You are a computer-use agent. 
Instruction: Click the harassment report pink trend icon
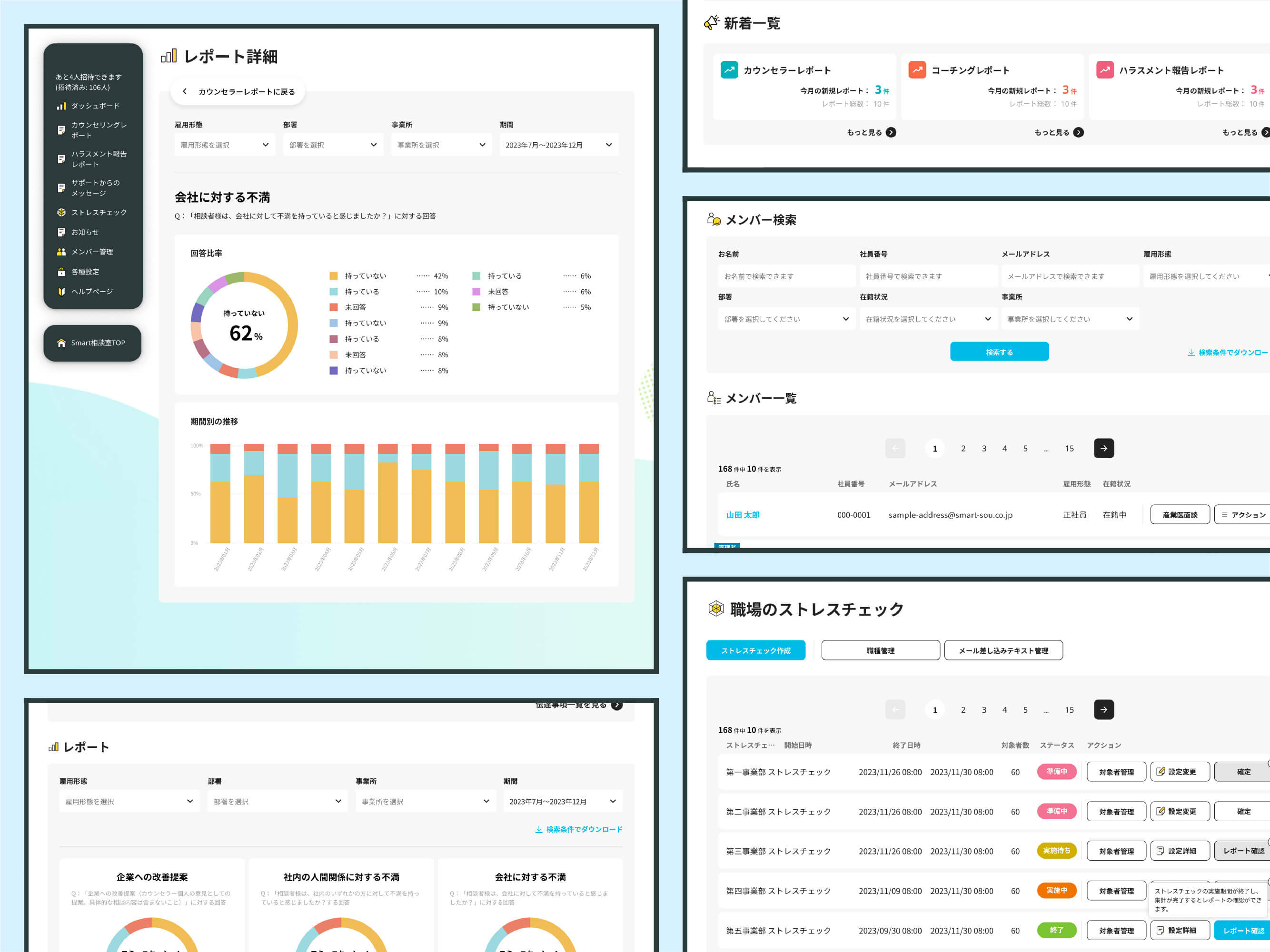[1105, 70]
